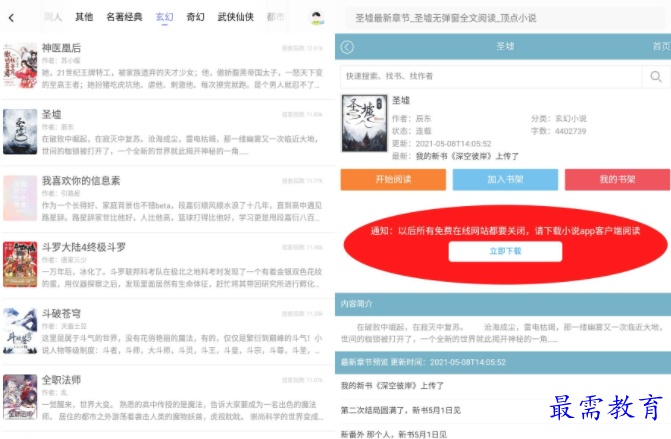Click the magnifier search icon
Image resolution: width=671 pixels, height=439 pixels.
pos(656,77)
